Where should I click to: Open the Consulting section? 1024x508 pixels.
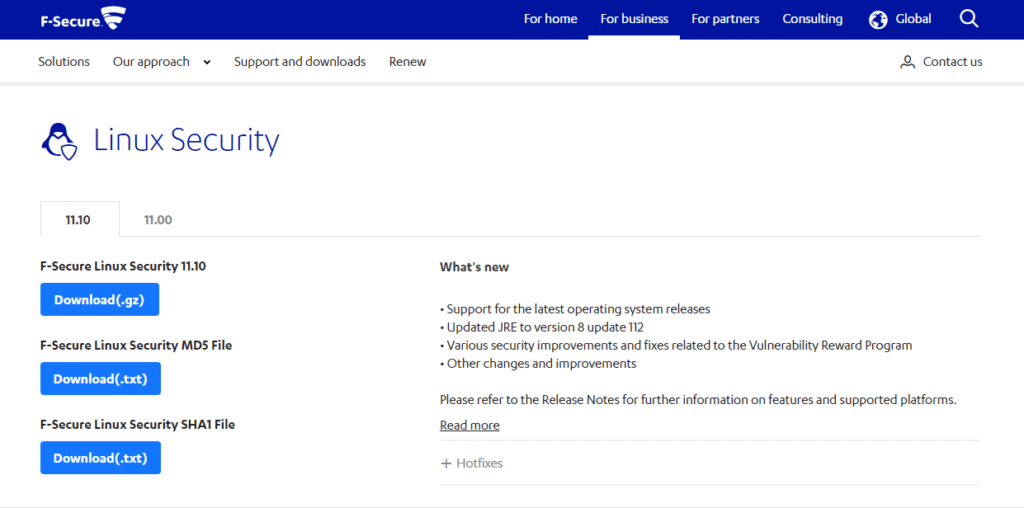pyautogui.click(x=812, y=19)
